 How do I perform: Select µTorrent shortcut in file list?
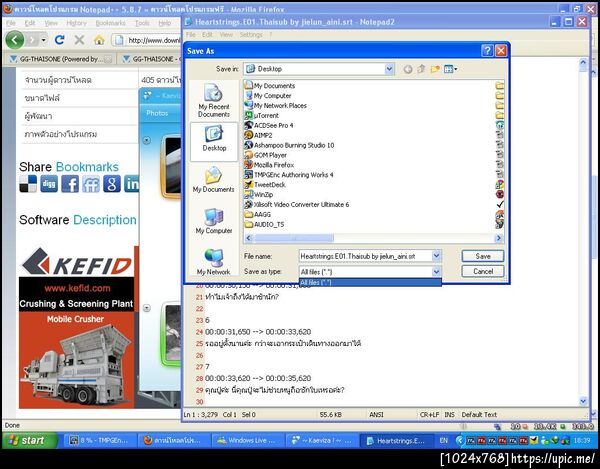pos(262,116)
